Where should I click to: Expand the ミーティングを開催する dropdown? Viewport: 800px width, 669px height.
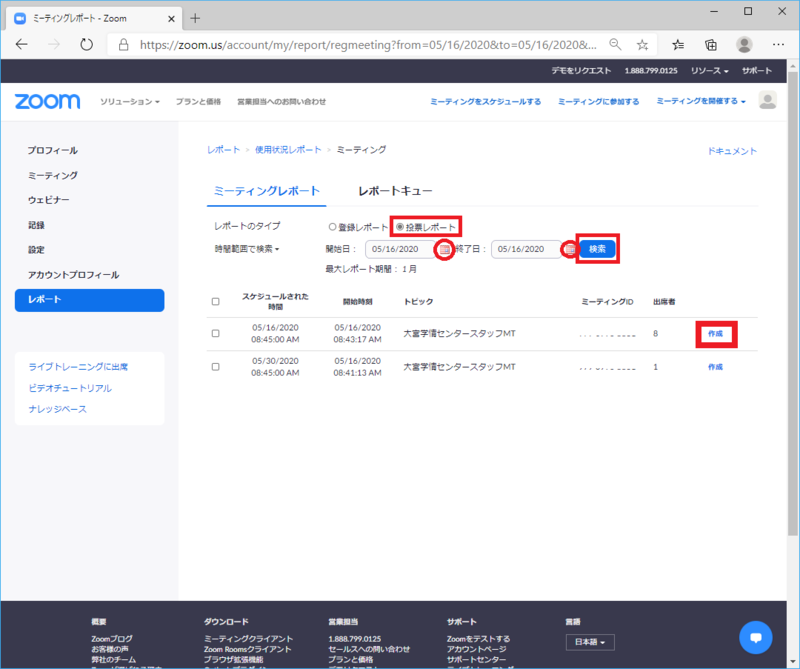click(x=701, y=101)
